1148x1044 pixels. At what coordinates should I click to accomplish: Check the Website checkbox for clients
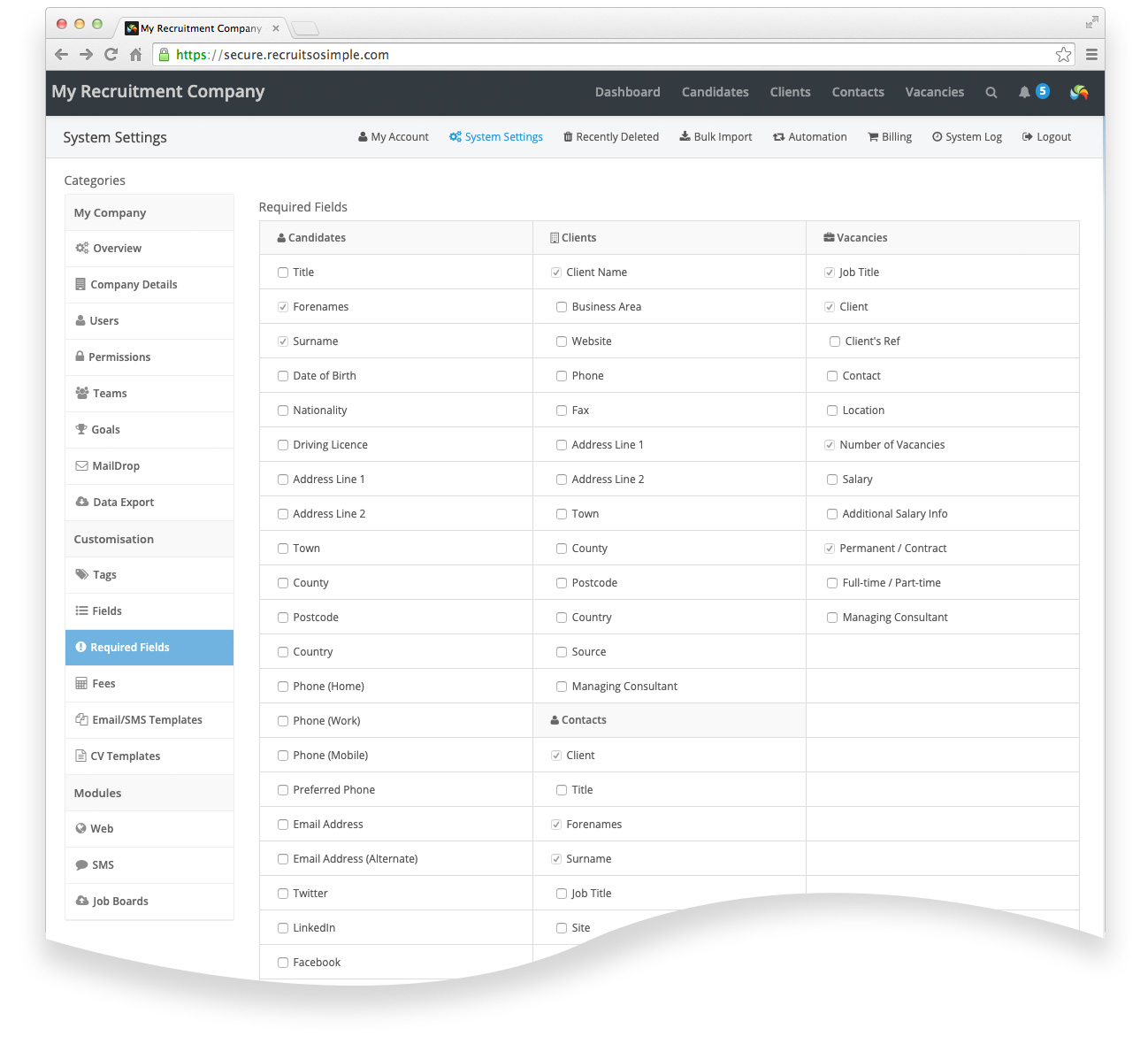coord(562,342)
